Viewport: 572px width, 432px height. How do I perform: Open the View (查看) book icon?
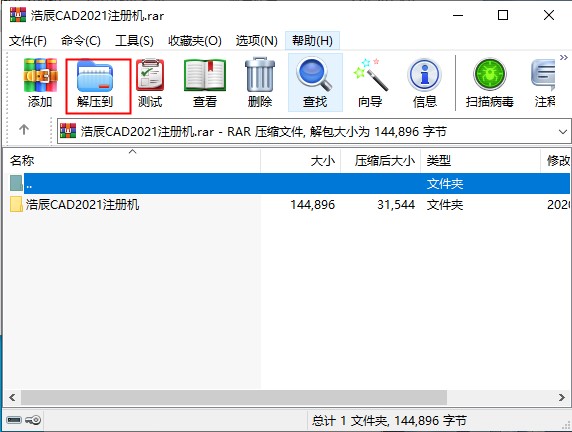[x=205, y=83]
